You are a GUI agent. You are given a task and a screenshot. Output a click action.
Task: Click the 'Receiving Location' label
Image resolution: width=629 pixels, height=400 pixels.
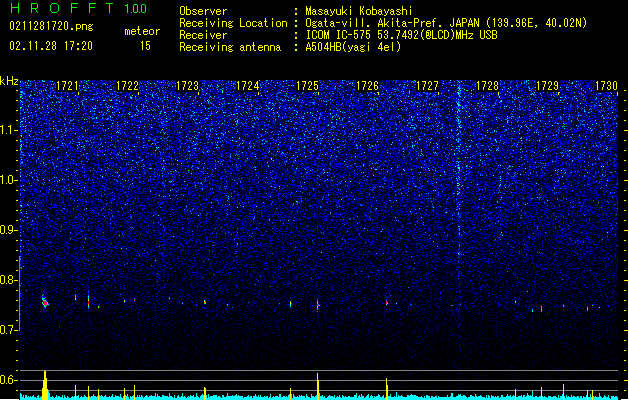coord(233,23)
